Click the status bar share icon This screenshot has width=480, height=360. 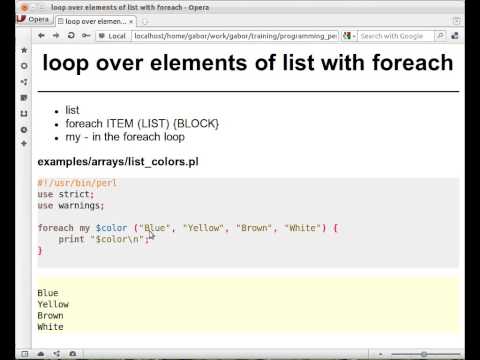click(57, 354)
